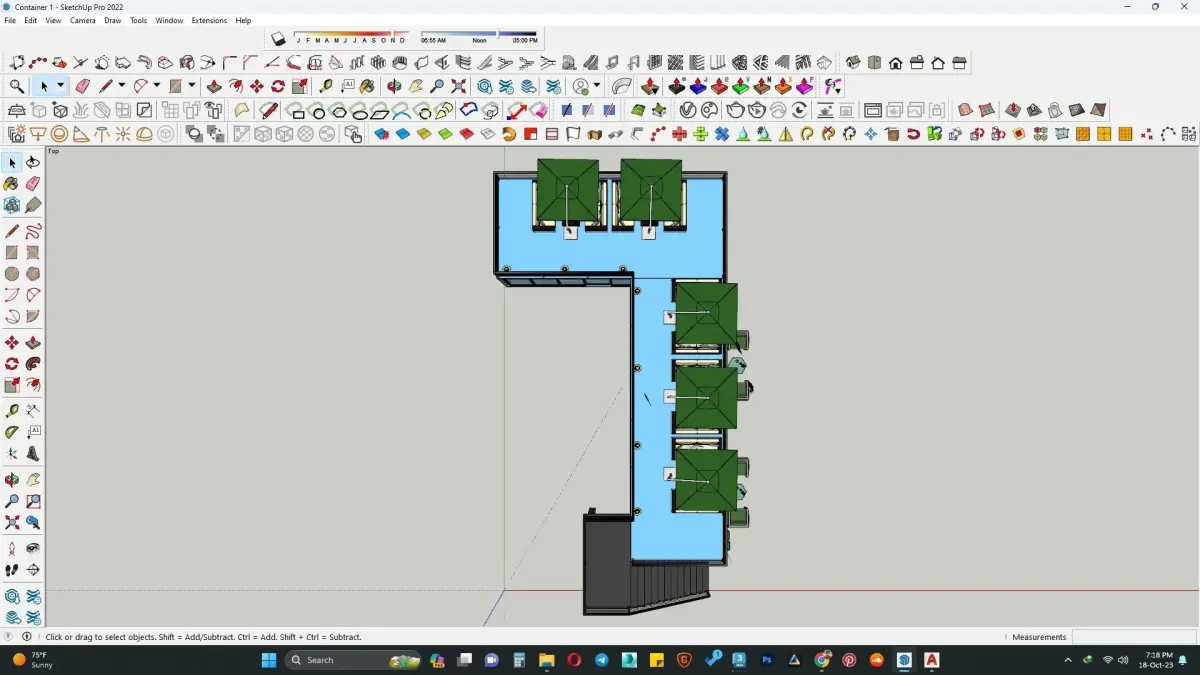The height and width of the screenshot is (675, 1200).
Task: Expand the Line tool dropdown arrow
Action: click(122, 87)
